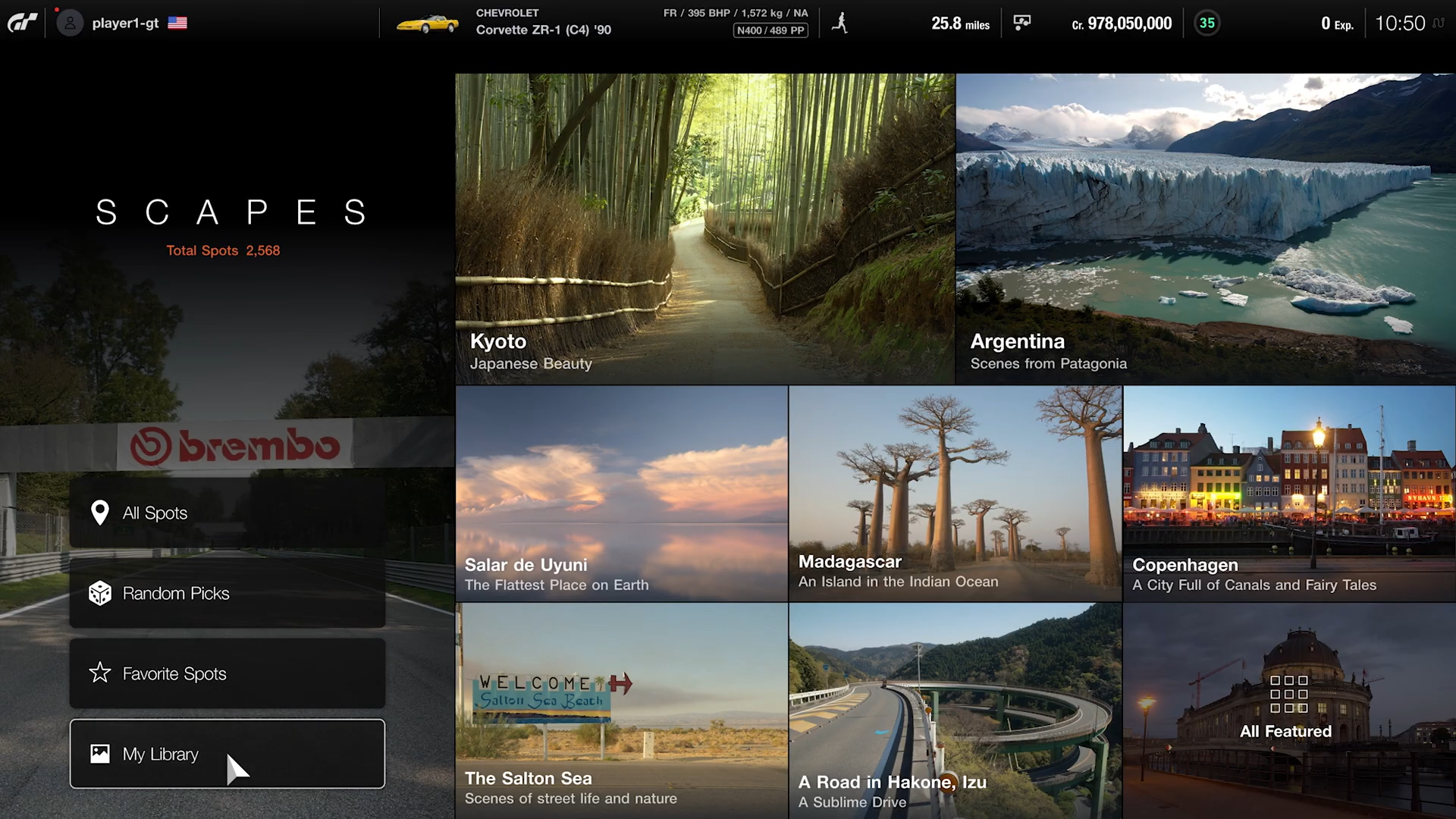The height and width of the screenshot is (819, 1456).
Task: Click the Gran Turismo logo icon
Action: click(x=23, y=23)
